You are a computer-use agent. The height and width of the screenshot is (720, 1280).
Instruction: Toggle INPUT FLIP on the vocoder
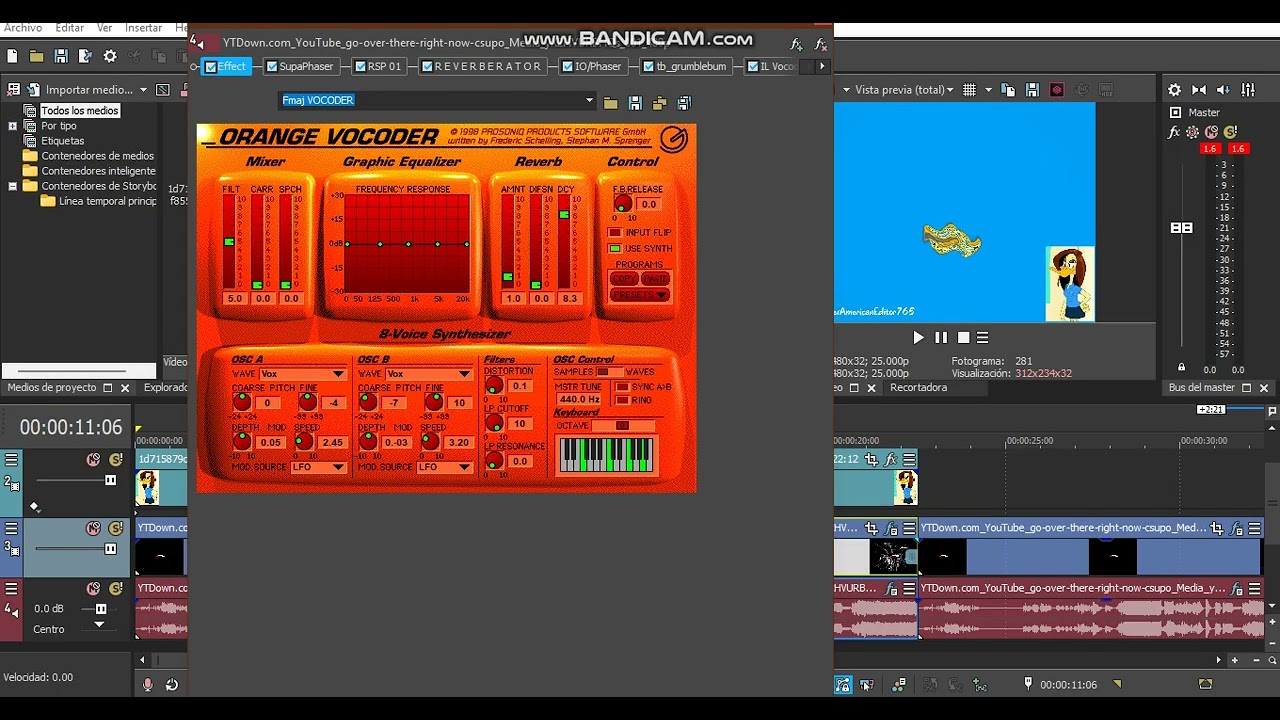coord(616,233)
